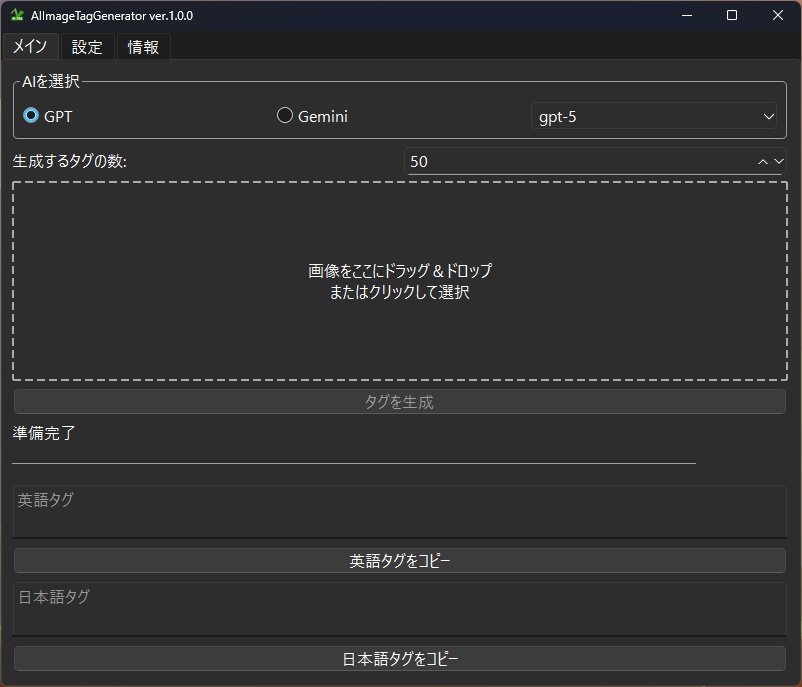802x687 pixels.
Task: Click the AIImageTagGenerator app icon in title bar
Action: (x=17, y=15)
